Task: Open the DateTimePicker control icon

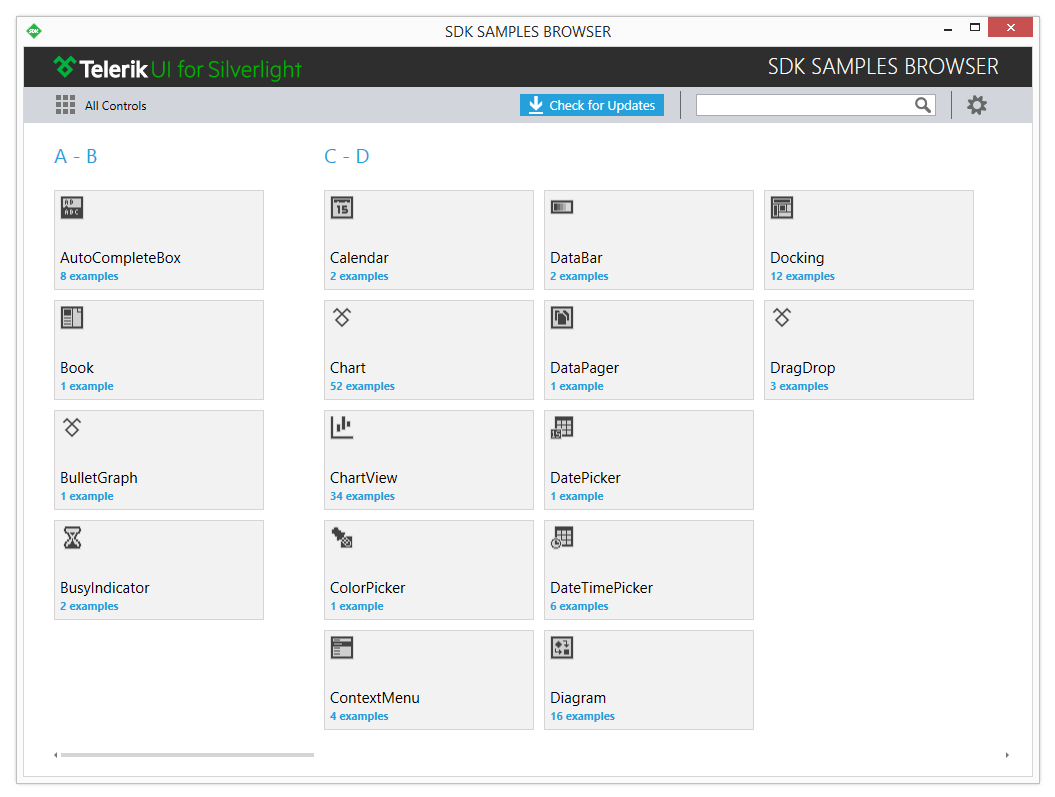Action: pyautogui.click(x=562, y=537)
